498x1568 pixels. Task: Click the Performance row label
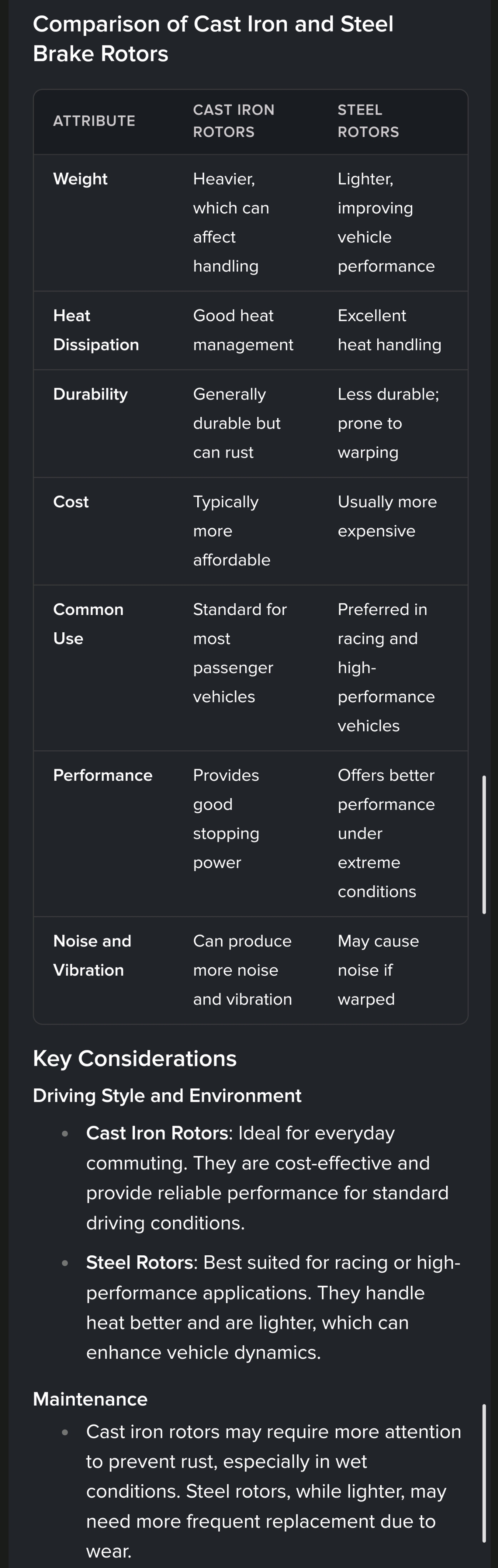(103, 775)
